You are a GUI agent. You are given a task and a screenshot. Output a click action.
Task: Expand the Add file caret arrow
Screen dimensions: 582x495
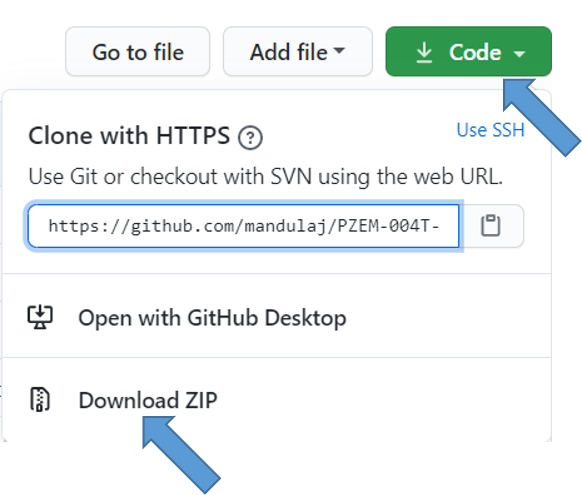(339, 50)
